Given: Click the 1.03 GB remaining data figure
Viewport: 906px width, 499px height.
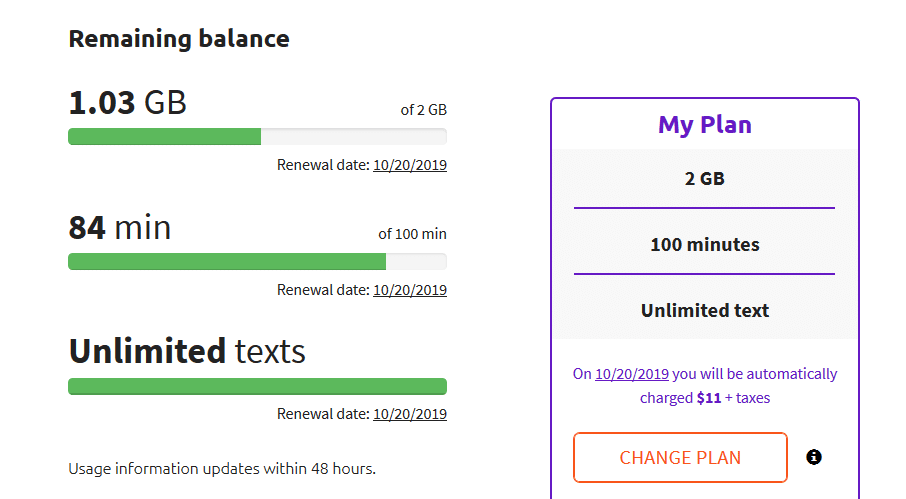Looking at the screenshot, I should point(127,103).
